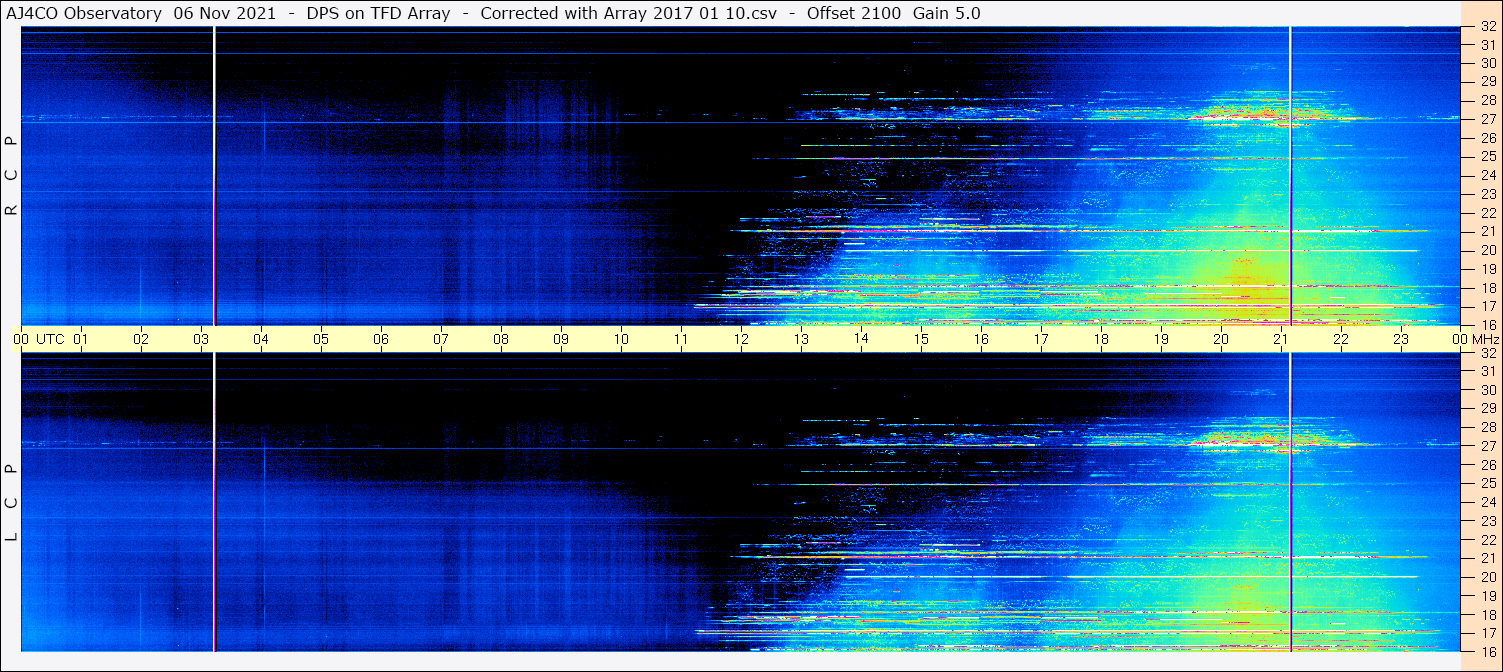Image resolution: width=1503 pixels, height=672 pixels.
Task: Select the 16 MHz label in the LCP scale
Action: coord(1487,651)
